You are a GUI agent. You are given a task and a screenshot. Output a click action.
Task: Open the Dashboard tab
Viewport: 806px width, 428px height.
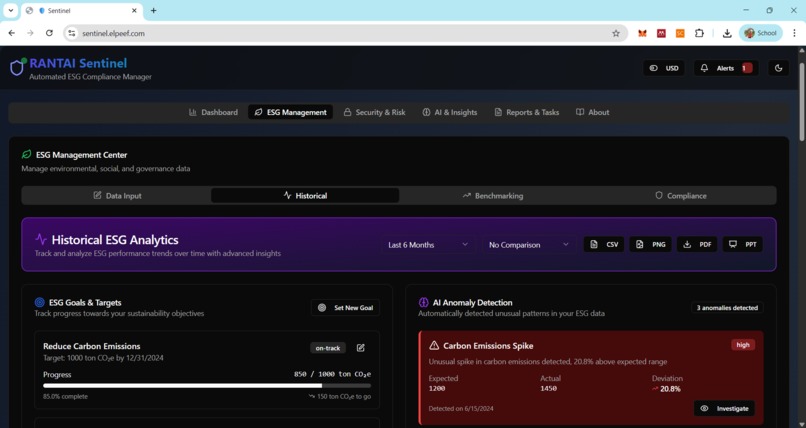(x=213, y=112)
